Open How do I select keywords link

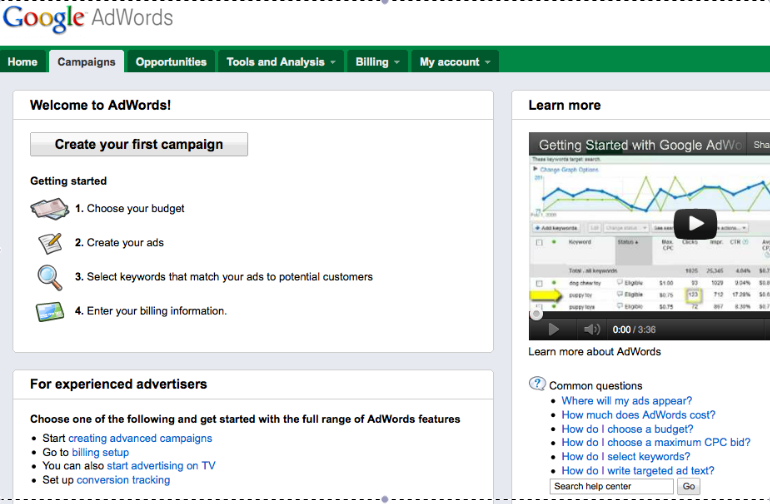626,457
